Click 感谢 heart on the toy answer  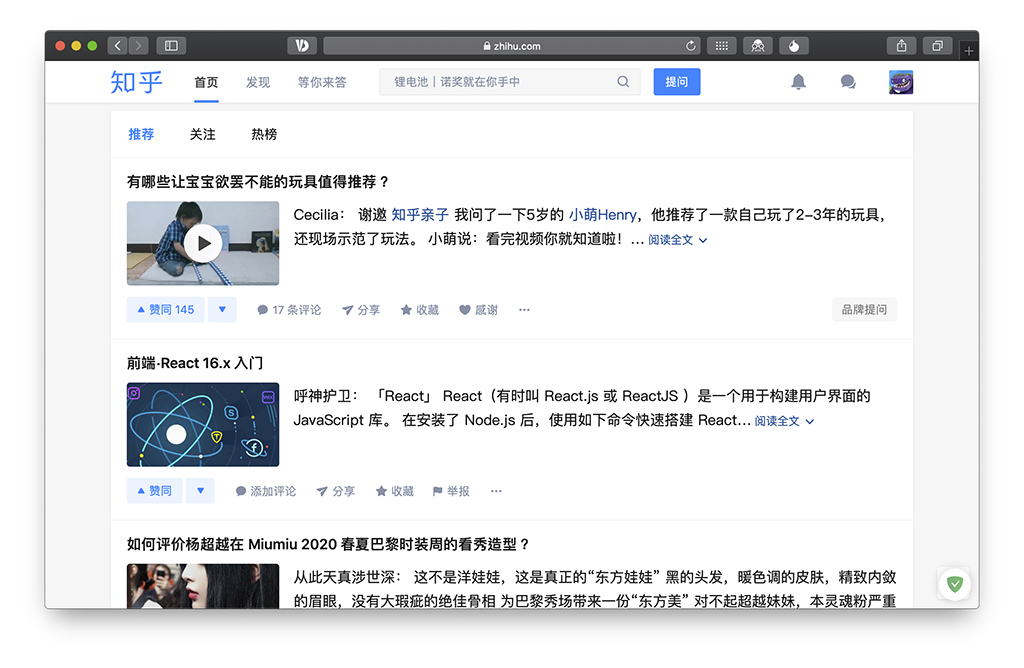478,310
